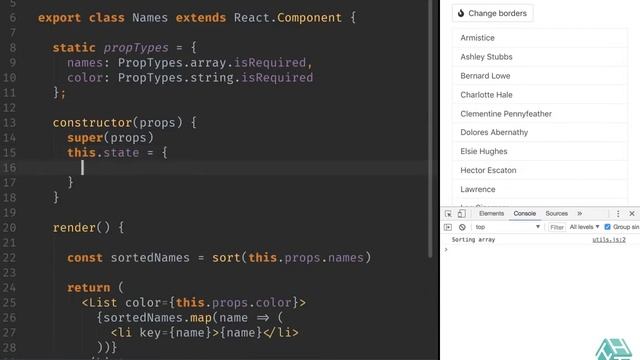Select the Lawrence list item
The width and height of the screenshot is (640, 360).
pos(540,189)
